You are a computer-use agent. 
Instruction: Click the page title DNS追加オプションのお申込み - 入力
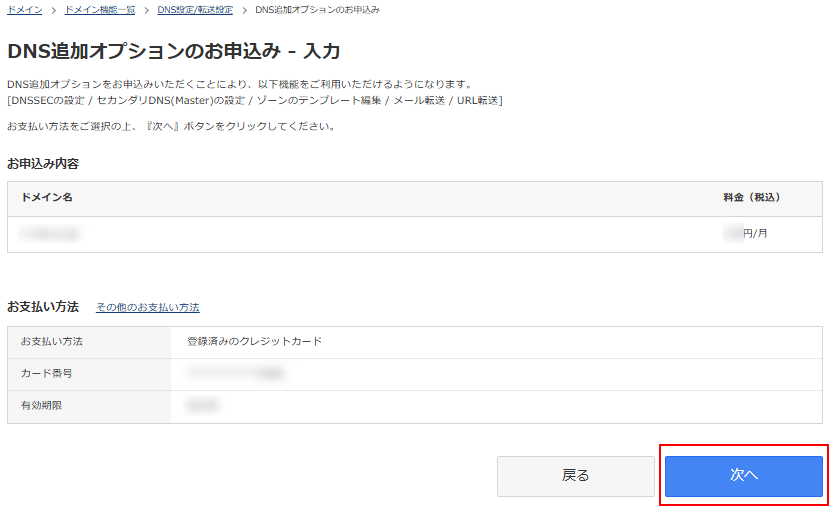174,51
